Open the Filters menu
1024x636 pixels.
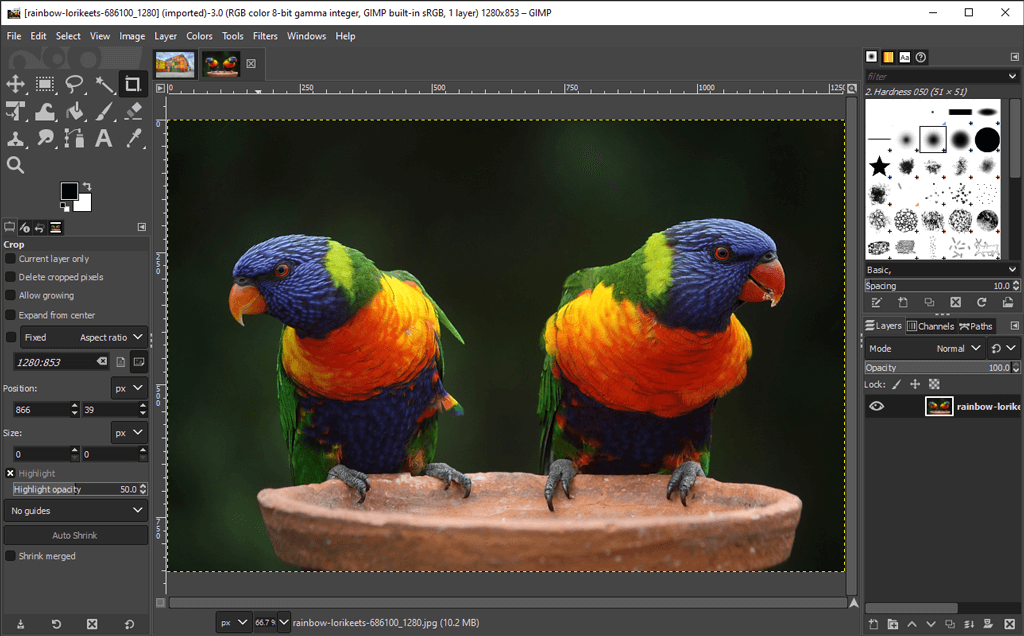pos(265,36)
